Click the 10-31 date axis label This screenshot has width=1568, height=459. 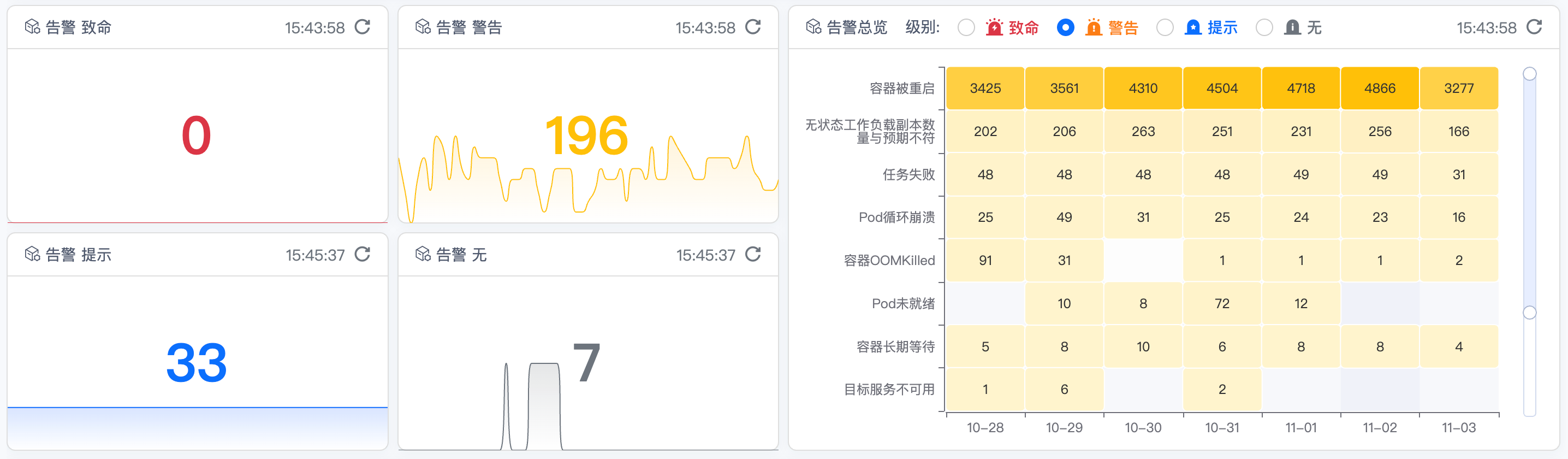1222,427
